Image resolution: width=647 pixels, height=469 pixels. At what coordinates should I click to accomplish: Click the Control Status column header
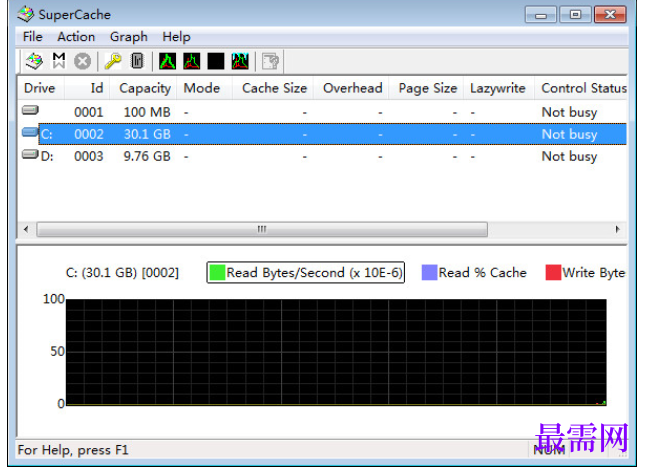click(x=581, y=88)
